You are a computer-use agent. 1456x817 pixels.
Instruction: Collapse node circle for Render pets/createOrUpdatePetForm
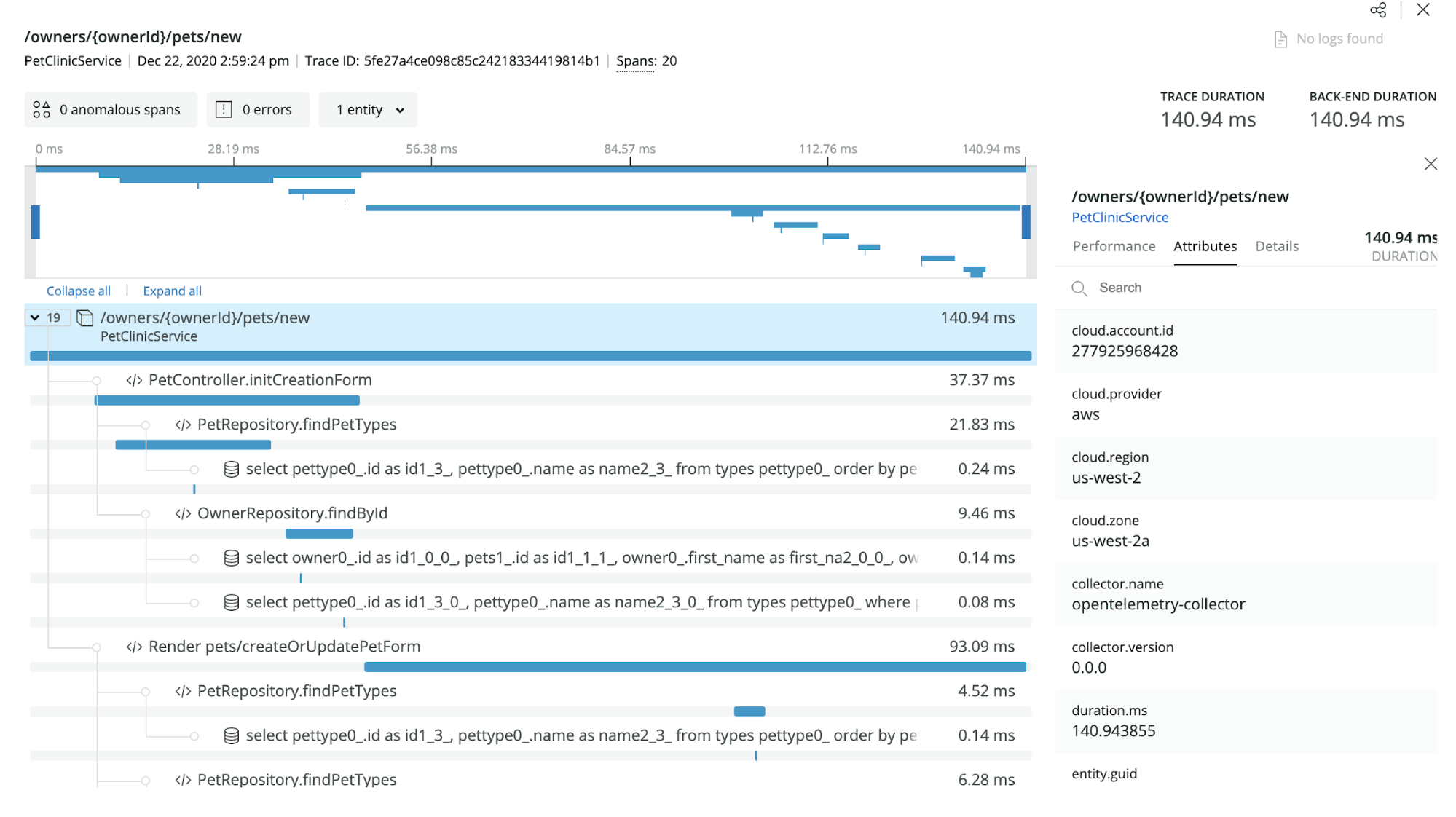click(96, 647)
